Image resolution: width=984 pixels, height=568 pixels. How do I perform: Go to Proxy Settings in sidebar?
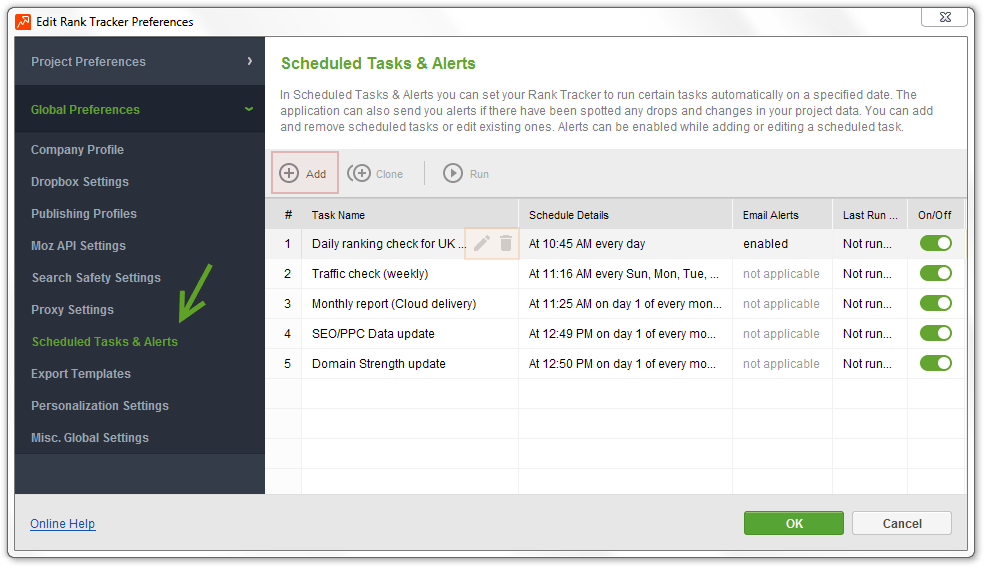point(72,309)
